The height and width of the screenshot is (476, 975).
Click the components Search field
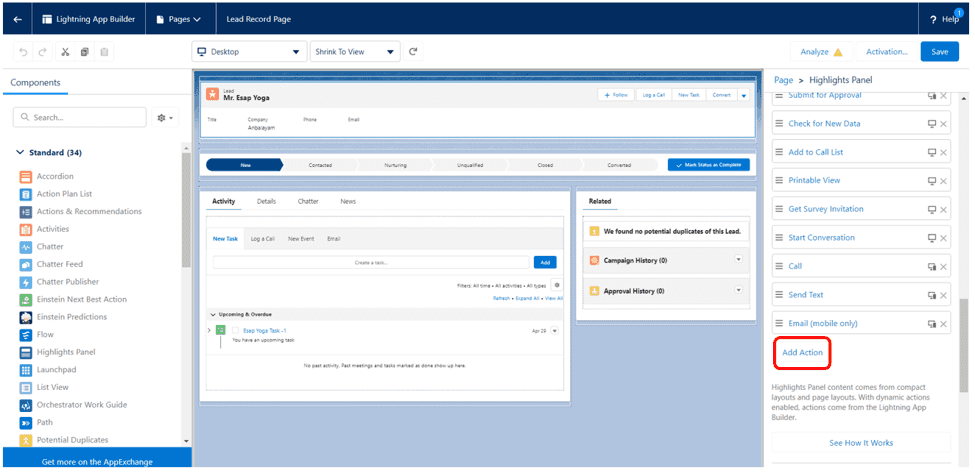point(80,117)
